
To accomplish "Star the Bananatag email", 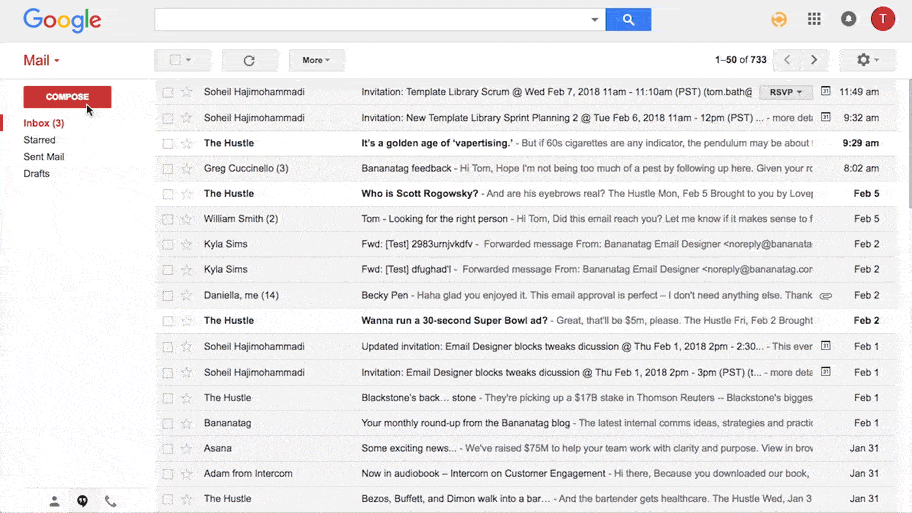I will 186,423.
